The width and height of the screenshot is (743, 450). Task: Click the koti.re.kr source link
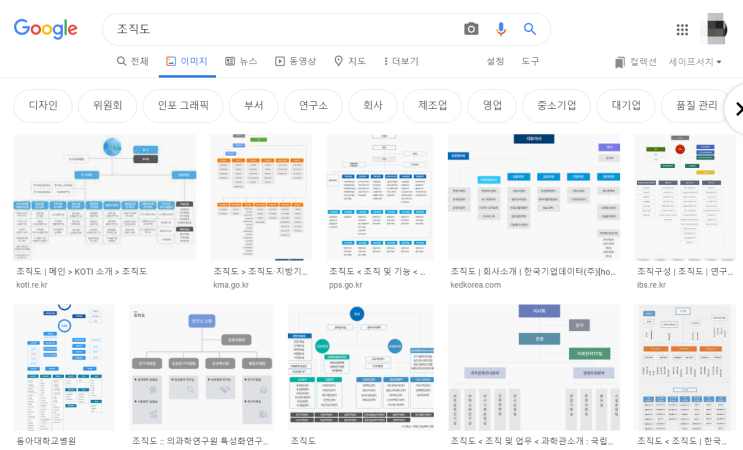32,285
